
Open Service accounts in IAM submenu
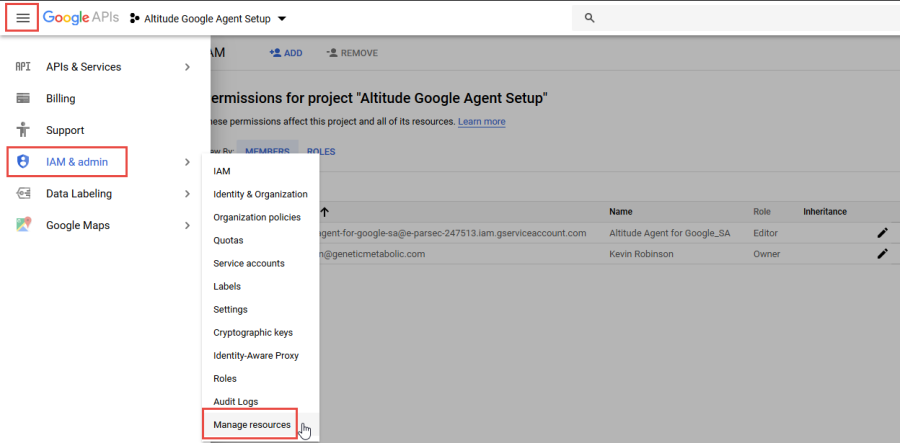click(x=249, y=263)
